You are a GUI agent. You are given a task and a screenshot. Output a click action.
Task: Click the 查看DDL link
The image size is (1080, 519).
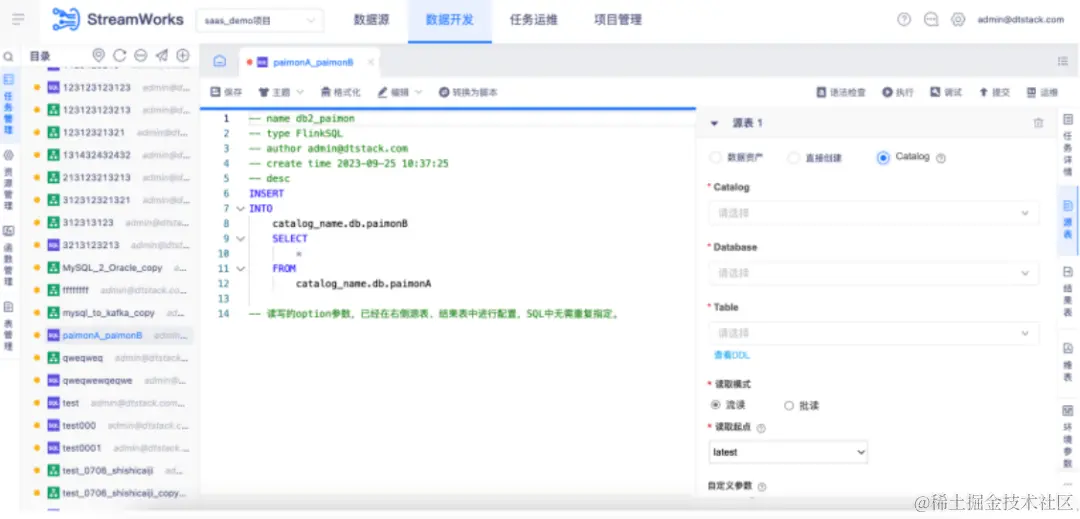731,355
